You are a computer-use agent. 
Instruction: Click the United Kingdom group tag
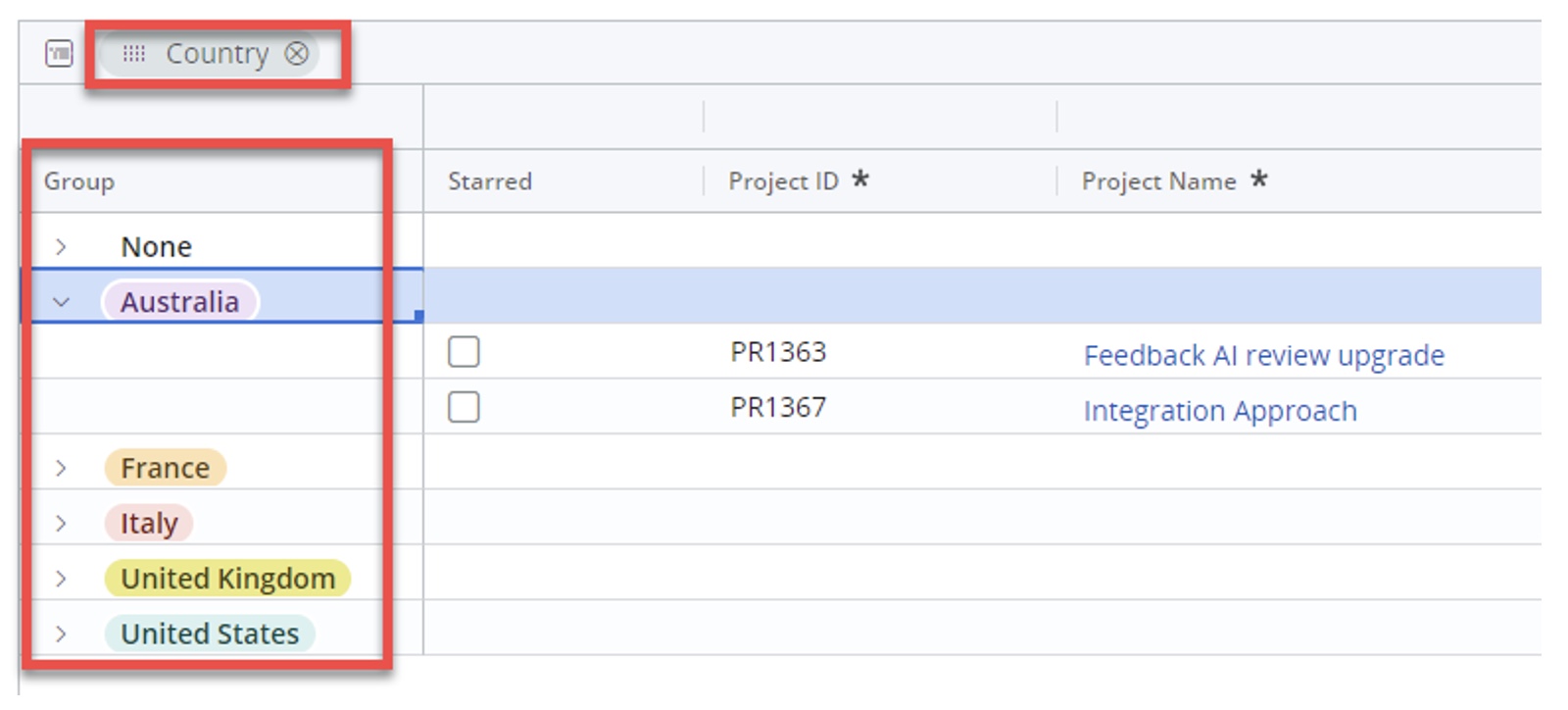point(227,579)
